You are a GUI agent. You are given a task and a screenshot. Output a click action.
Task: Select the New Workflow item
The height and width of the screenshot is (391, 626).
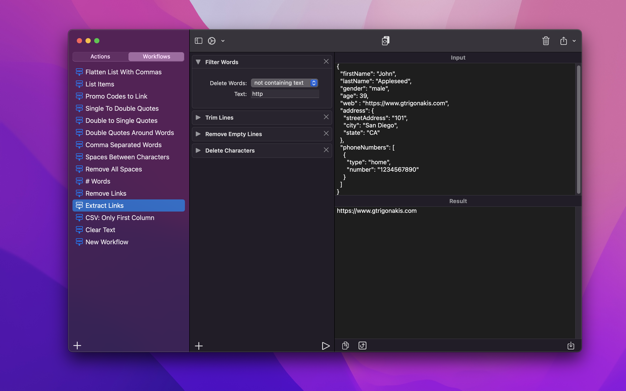(129, 242)
